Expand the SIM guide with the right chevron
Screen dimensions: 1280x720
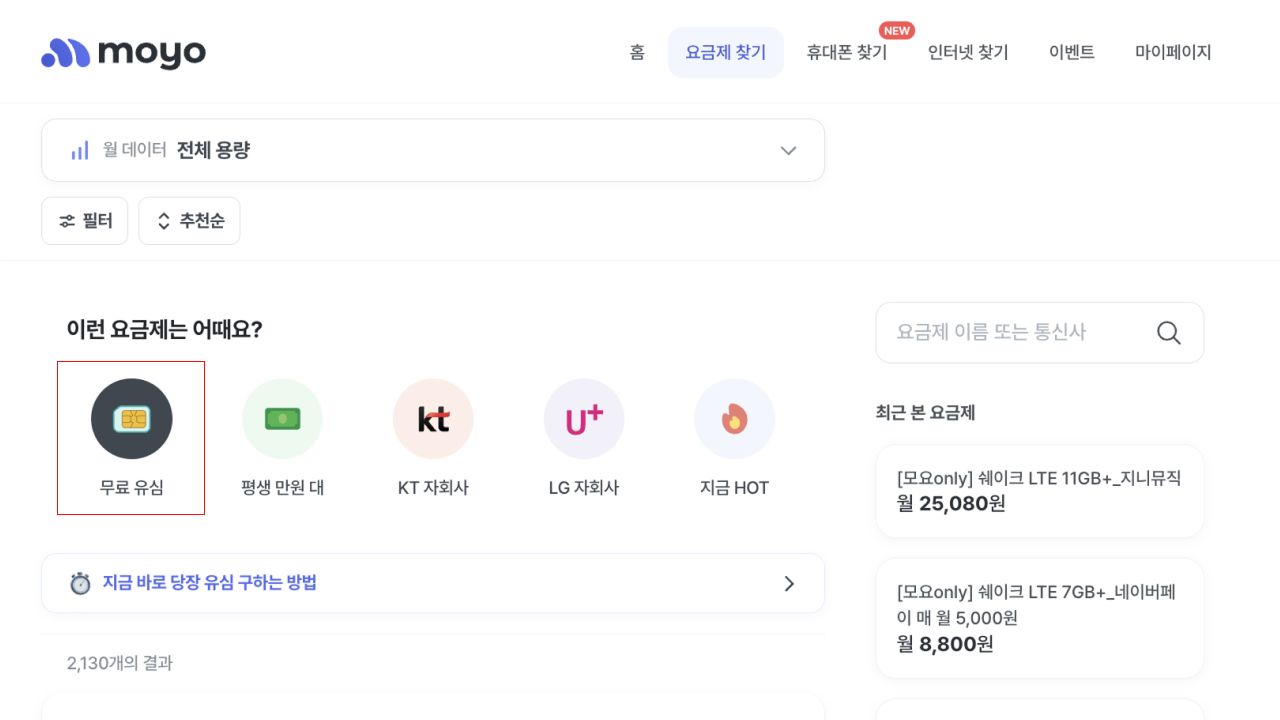[x=788, y=582]
